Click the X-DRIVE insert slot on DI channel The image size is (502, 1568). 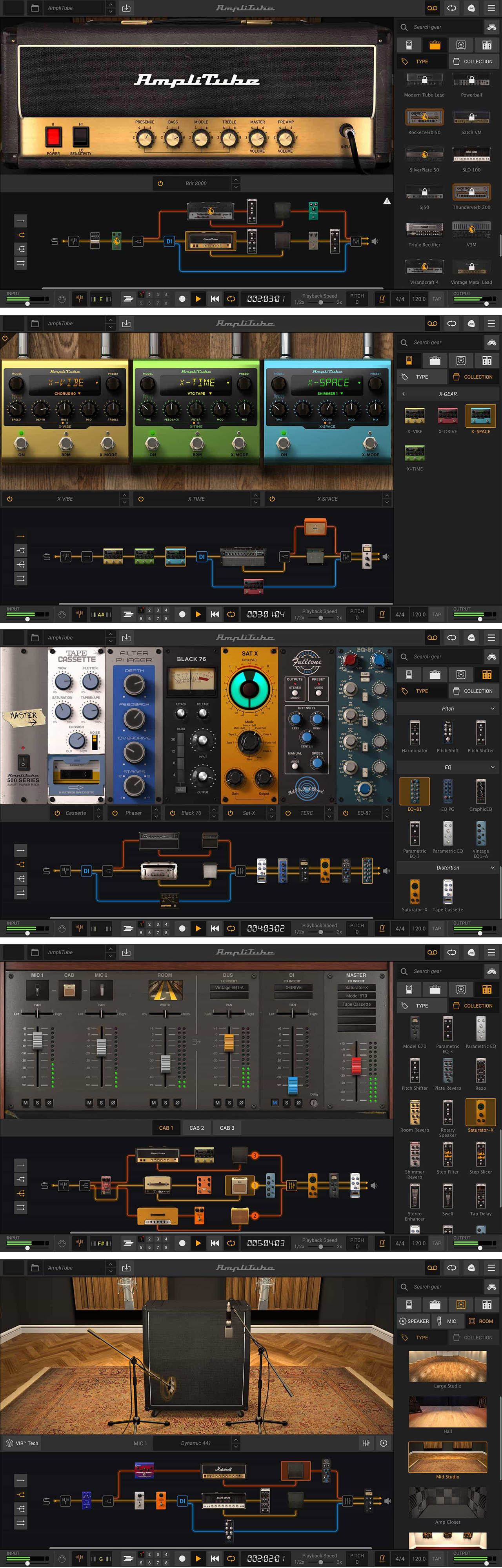click(293, 987)
